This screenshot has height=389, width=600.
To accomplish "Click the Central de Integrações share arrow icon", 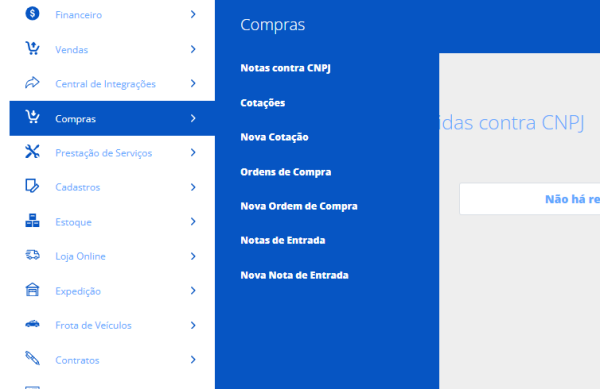I will tap(32, 82).
